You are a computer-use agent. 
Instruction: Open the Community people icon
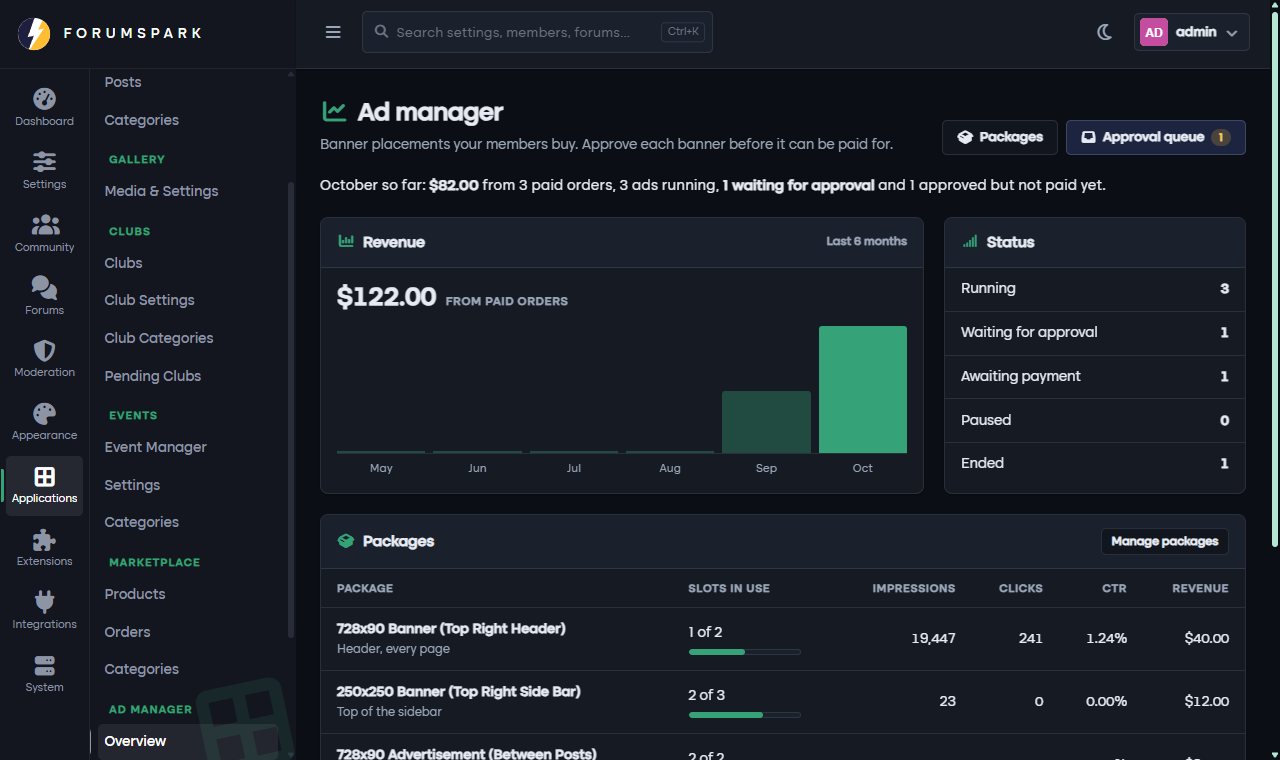click(x=44, y=225)
